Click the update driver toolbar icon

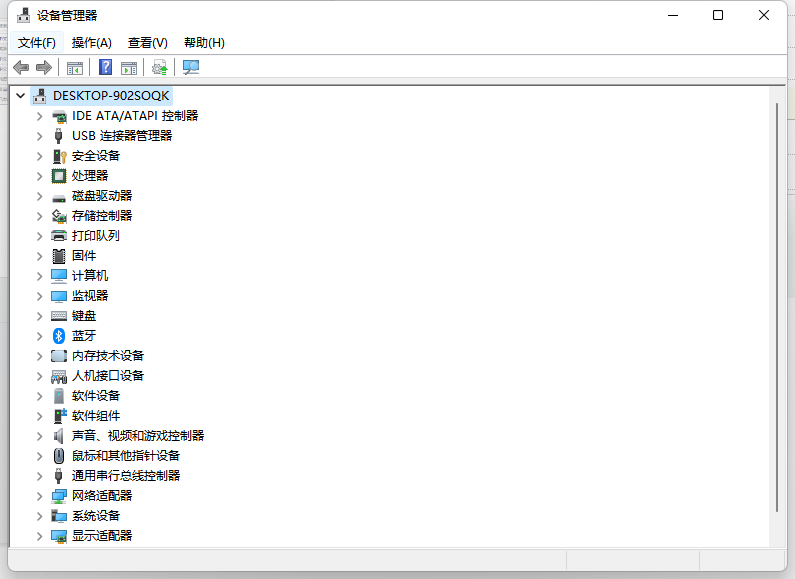point(160,67)
